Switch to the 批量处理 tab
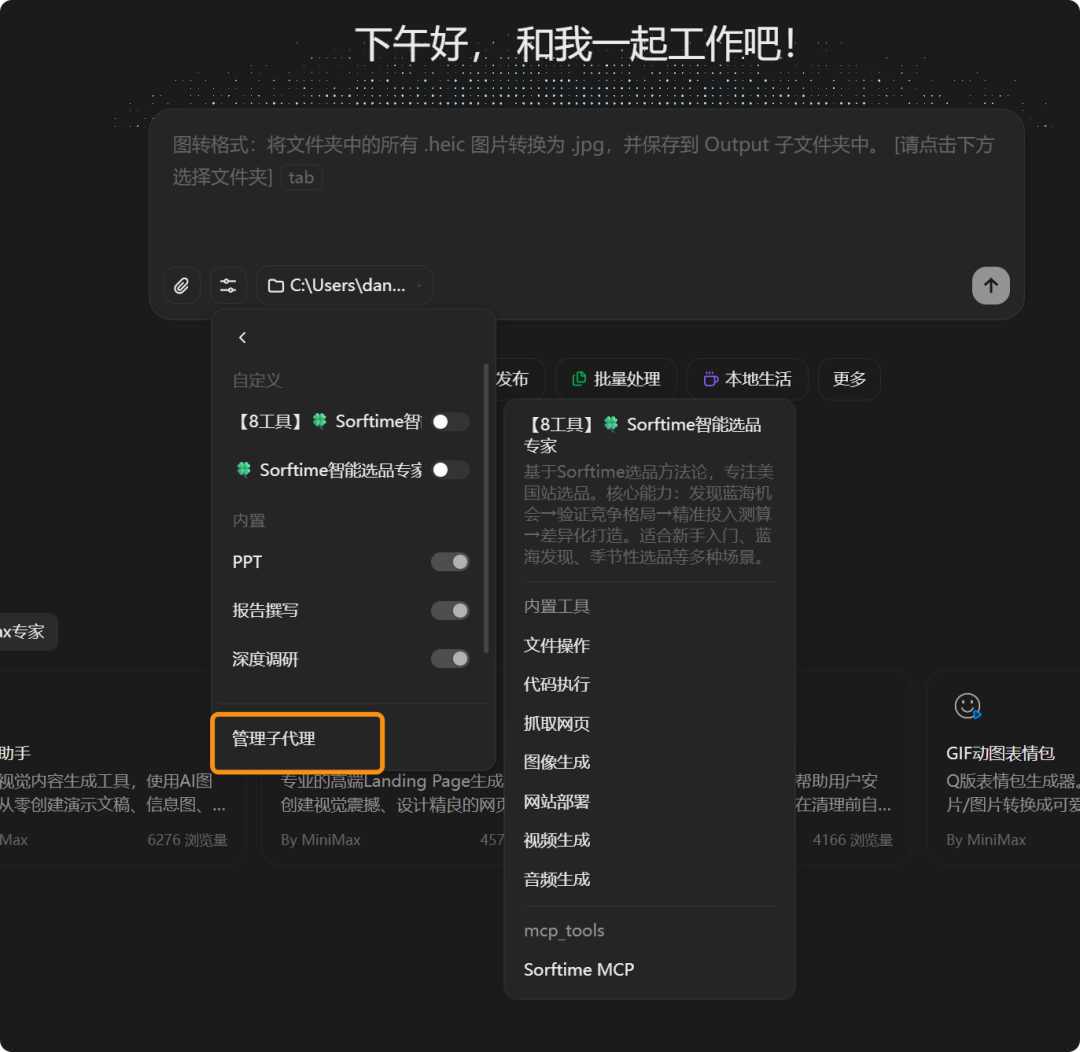 click(x=627, y=379)
